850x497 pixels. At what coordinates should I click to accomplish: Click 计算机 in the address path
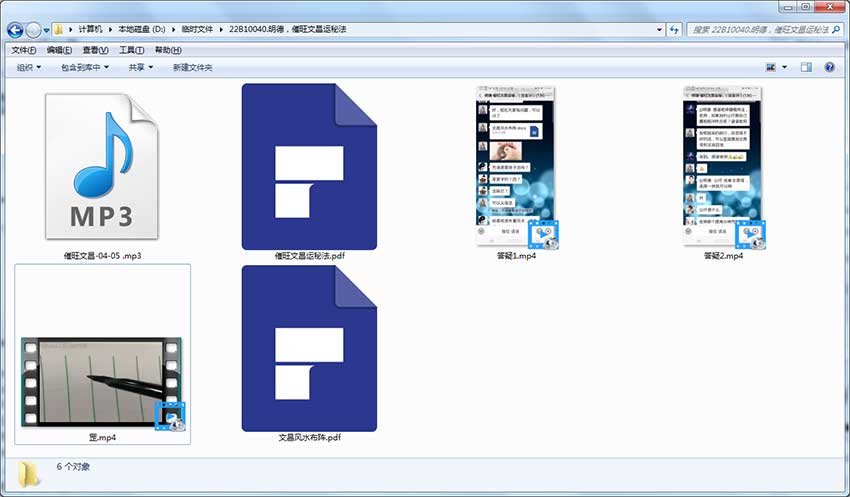(90, 29)
